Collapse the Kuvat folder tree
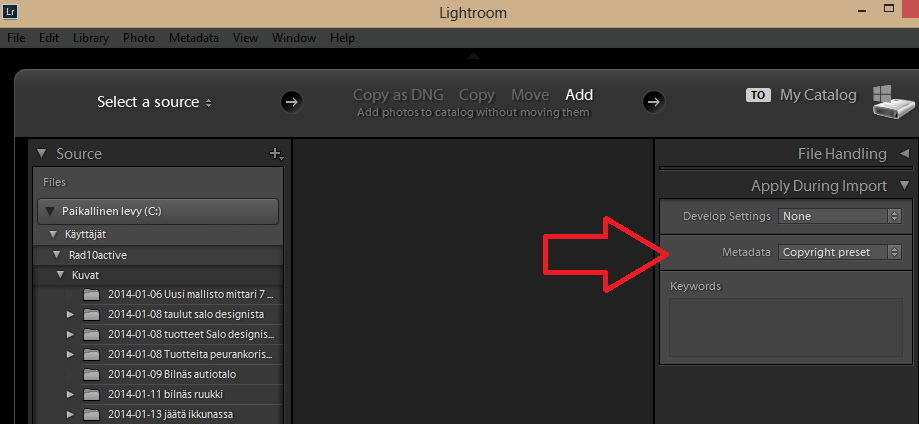Screen dimensions: 919x424 tap(60, 274)
